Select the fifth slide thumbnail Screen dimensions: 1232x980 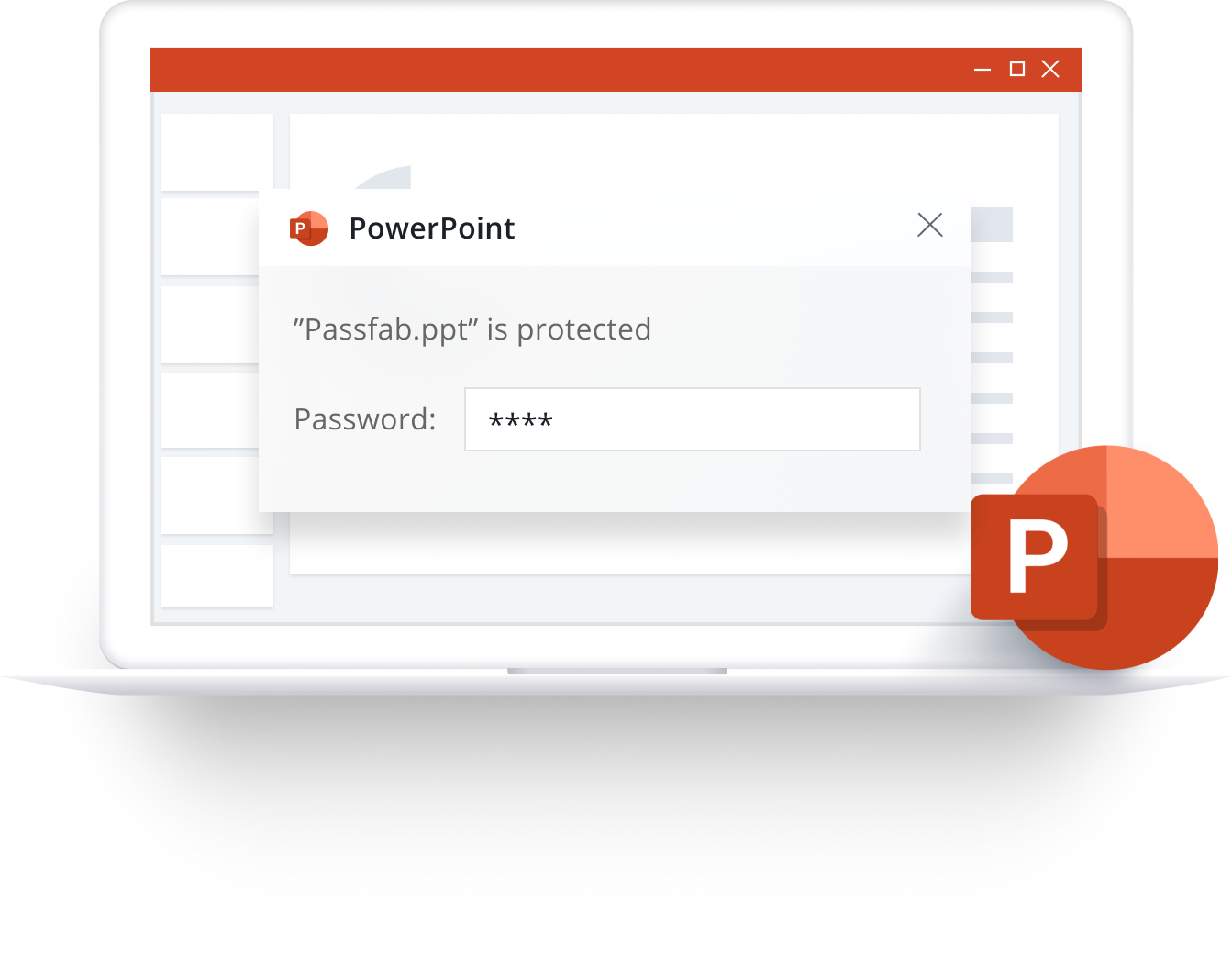tap(217, 496)
